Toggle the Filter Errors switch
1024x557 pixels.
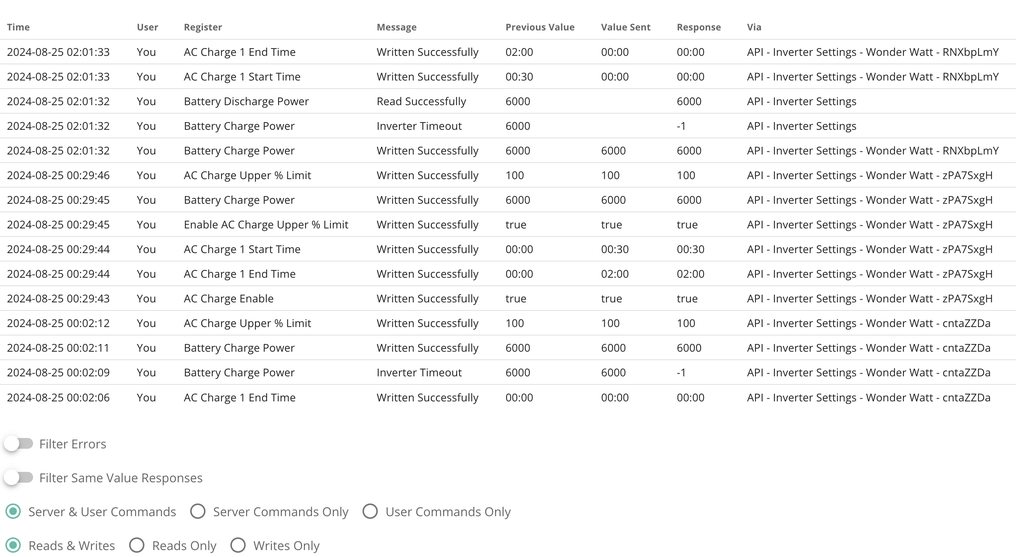point(19,444)
